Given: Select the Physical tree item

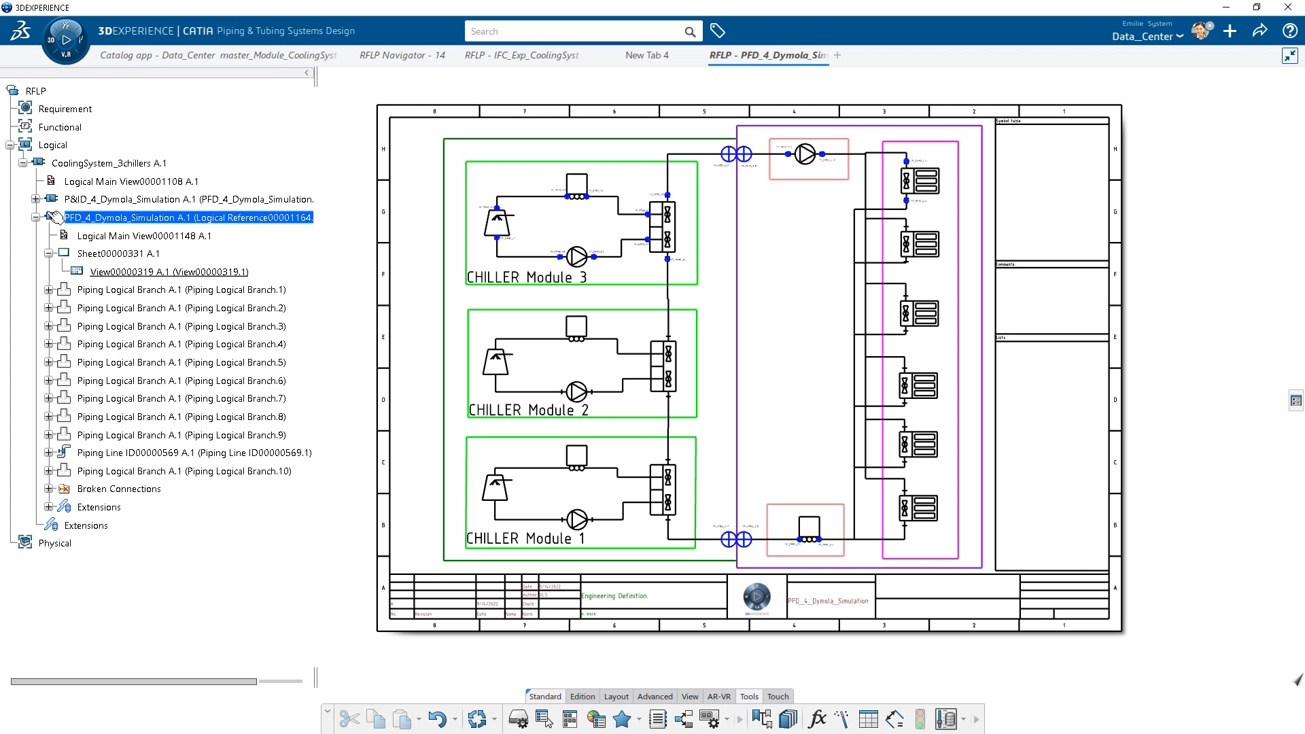Looking at the screenshot, I should pos(55,543).
